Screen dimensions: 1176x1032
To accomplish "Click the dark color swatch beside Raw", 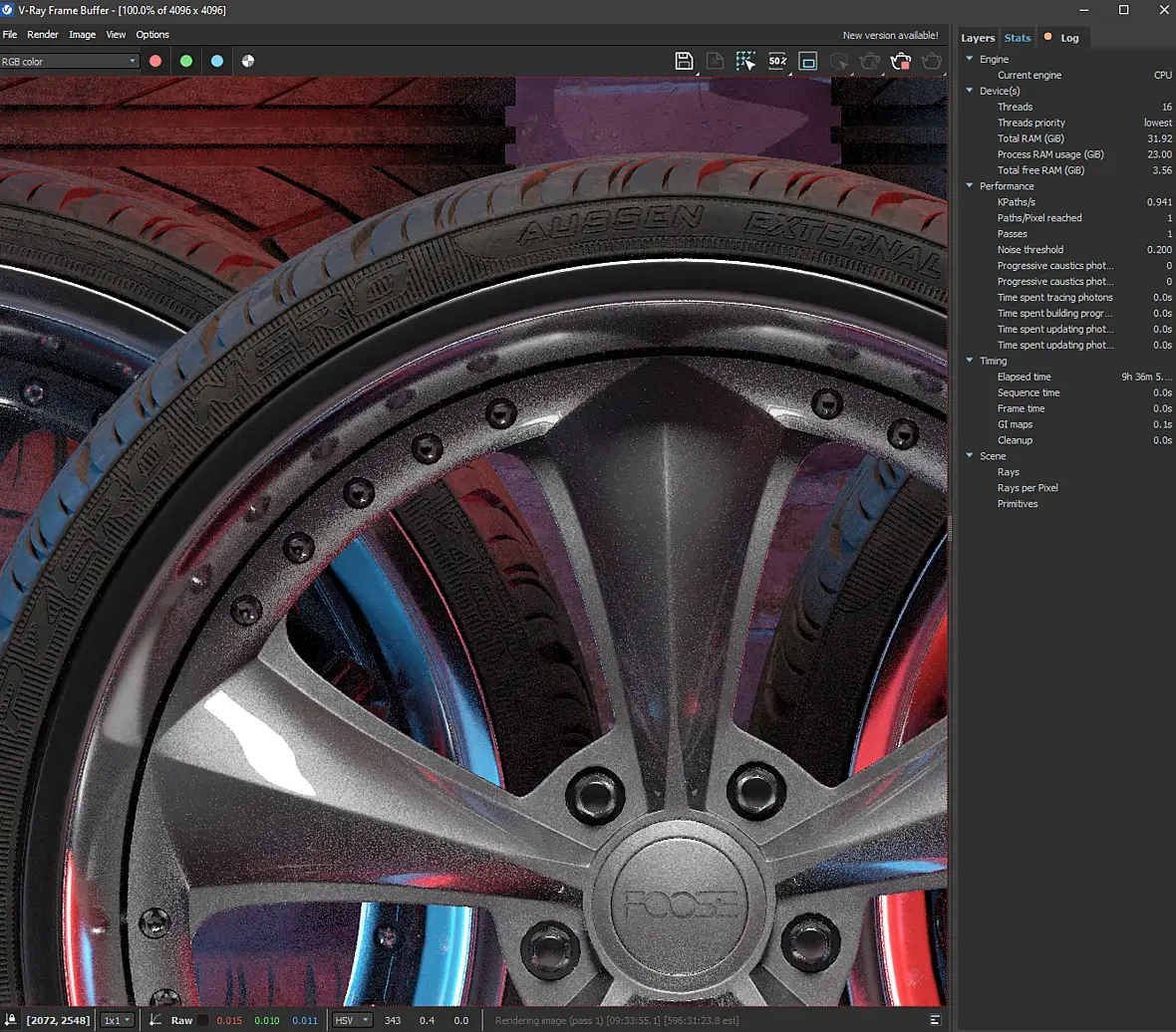I will coord(203,1020).
